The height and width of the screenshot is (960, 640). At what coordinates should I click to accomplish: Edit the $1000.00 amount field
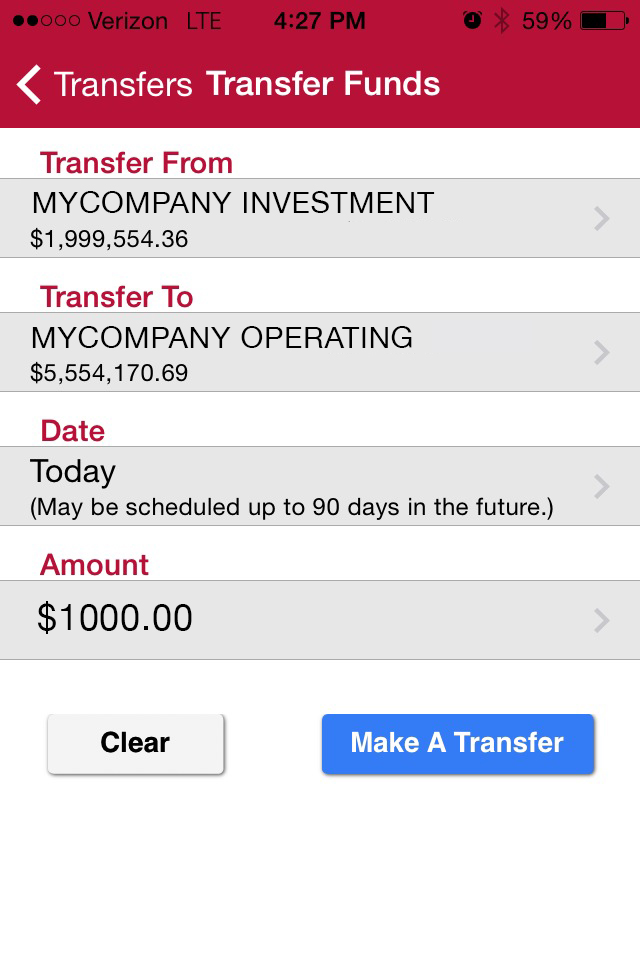click(320, 620)
